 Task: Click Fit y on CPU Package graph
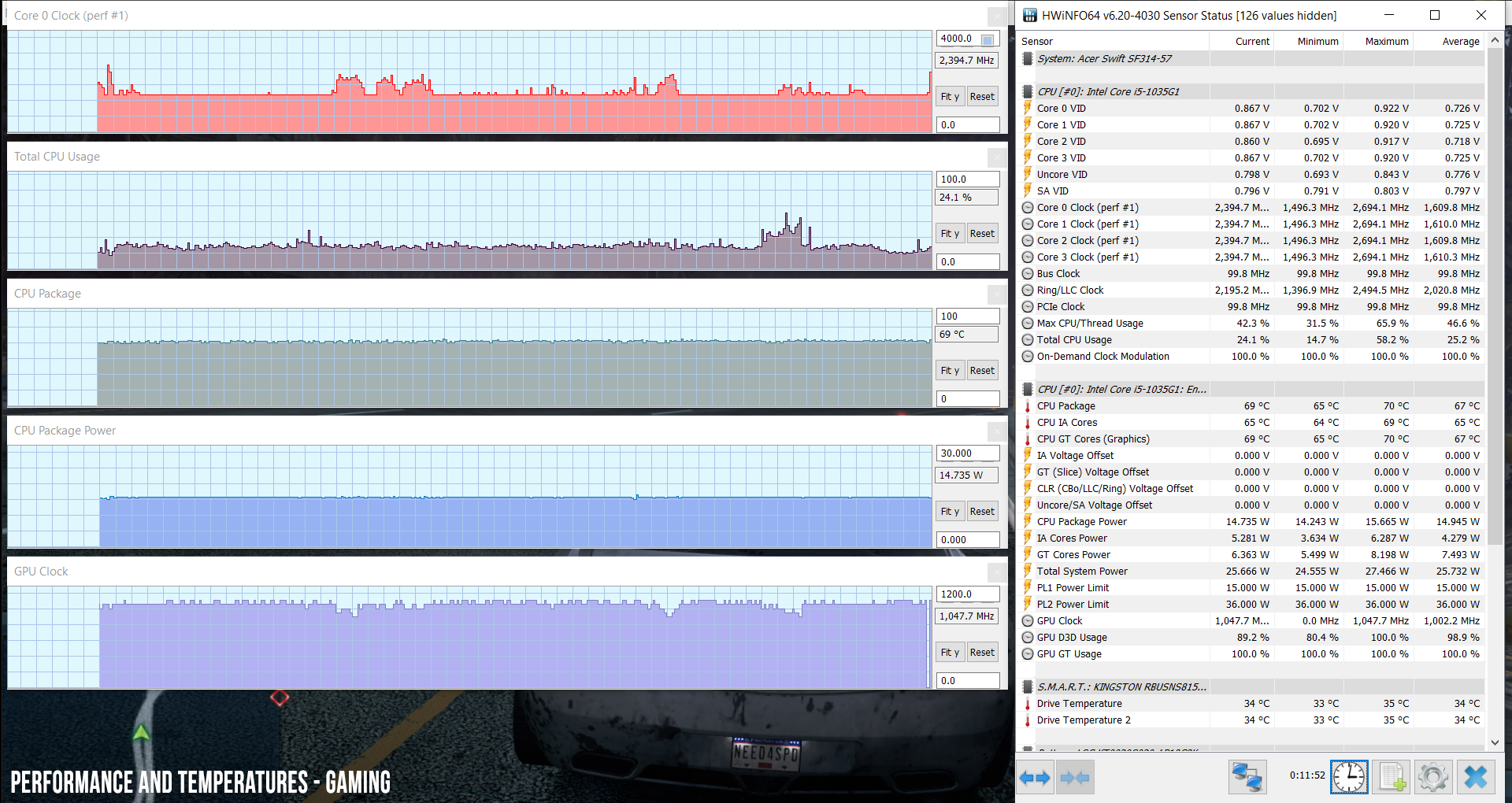[x=950, y=371]
